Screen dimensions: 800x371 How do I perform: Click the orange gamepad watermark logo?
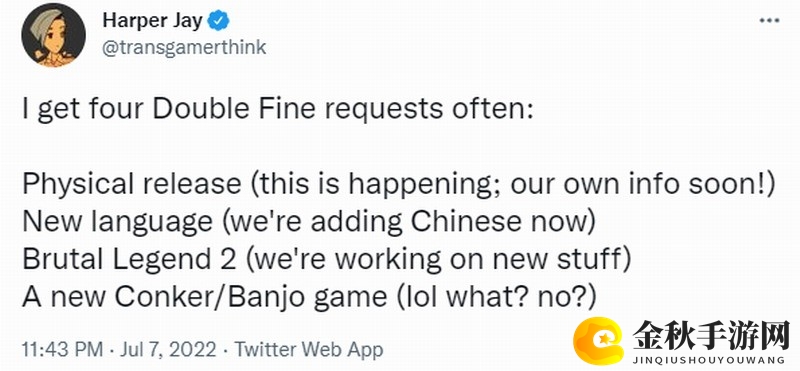tap(598, 340)
